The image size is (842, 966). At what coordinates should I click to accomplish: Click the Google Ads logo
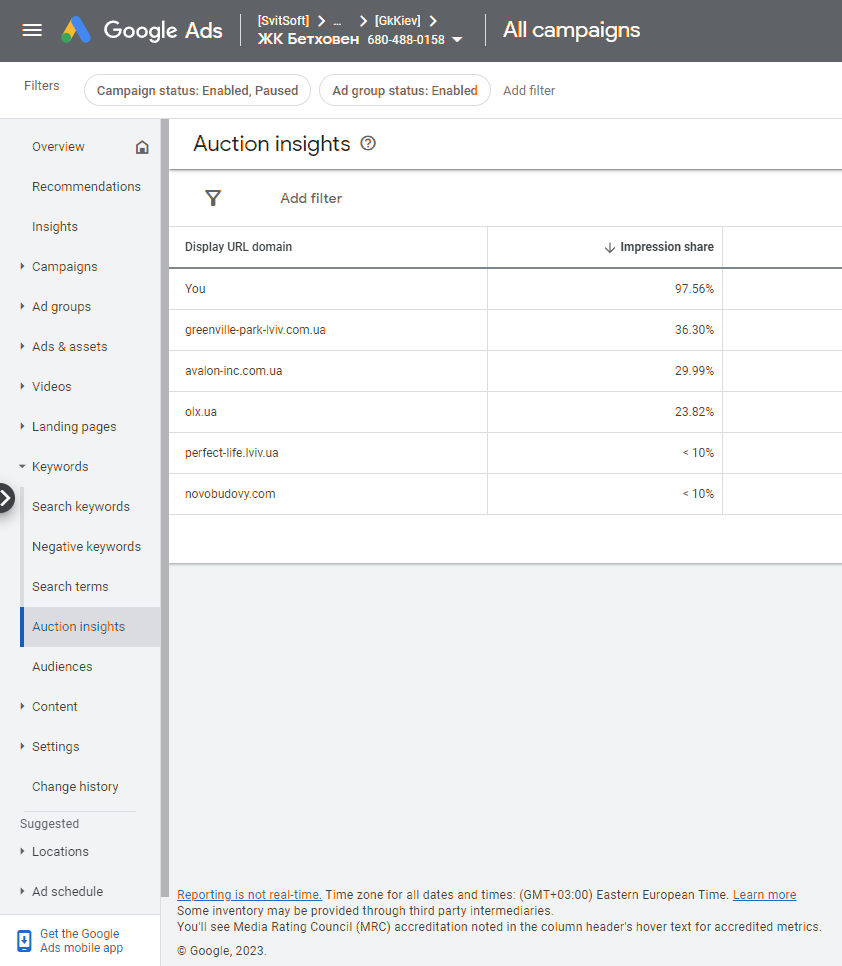point(142,30)
